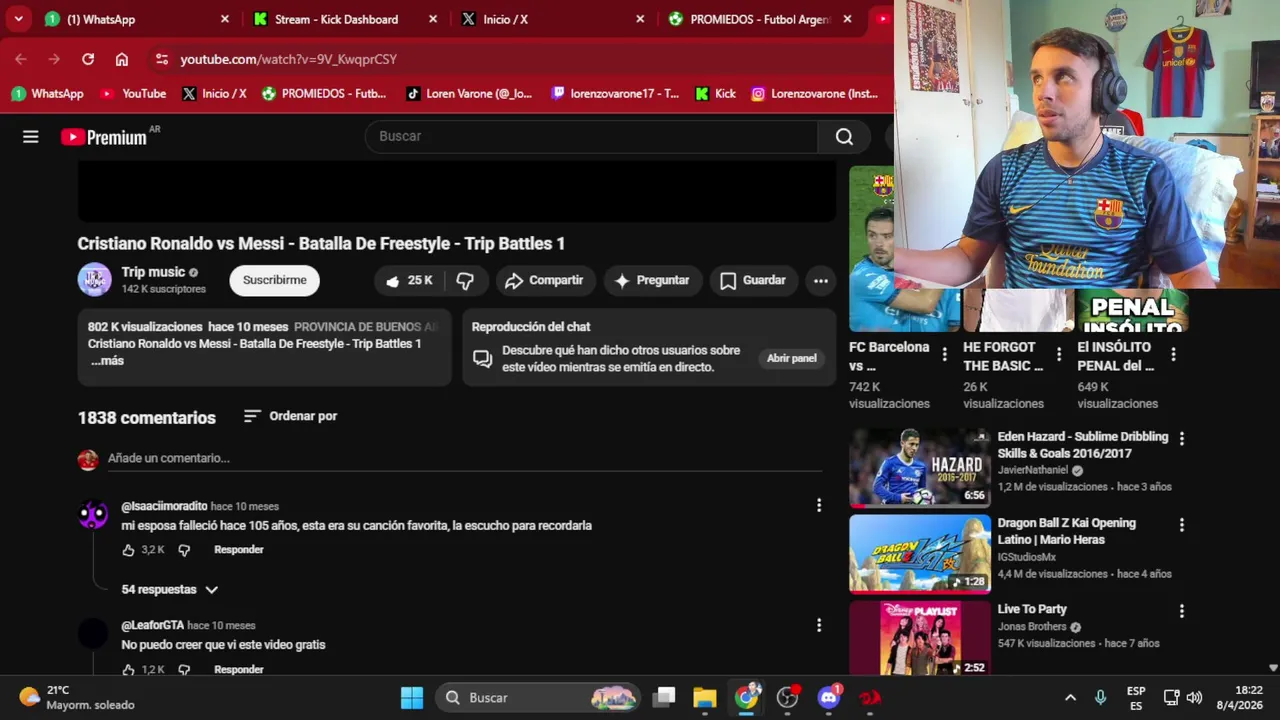Reply to @LeaforGTA's comment
This screenshot has height=720, width=1280.
239,669
